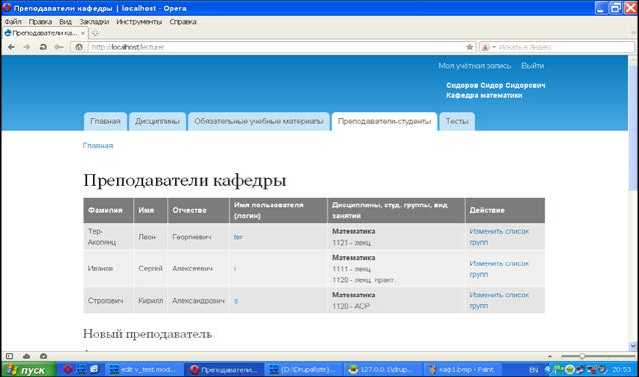
Task: Open new tab with the plus icon
Action: pyautogui.click(x=95, y=33)
